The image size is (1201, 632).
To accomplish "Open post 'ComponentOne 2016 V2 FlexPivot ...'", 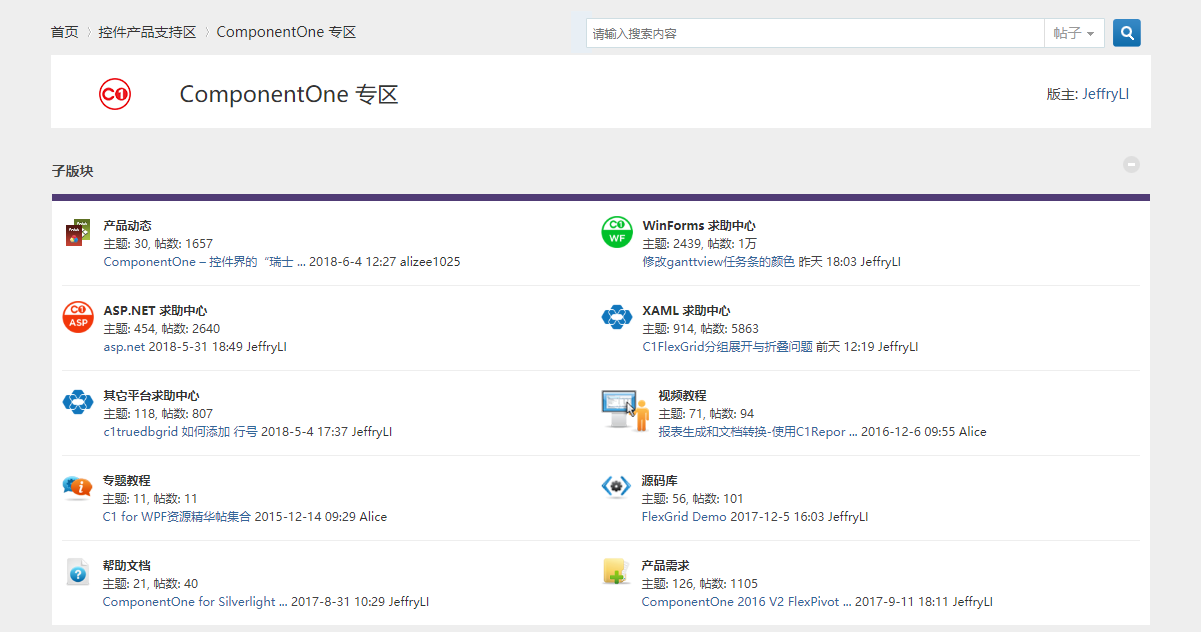I will (x=746, y=602).
